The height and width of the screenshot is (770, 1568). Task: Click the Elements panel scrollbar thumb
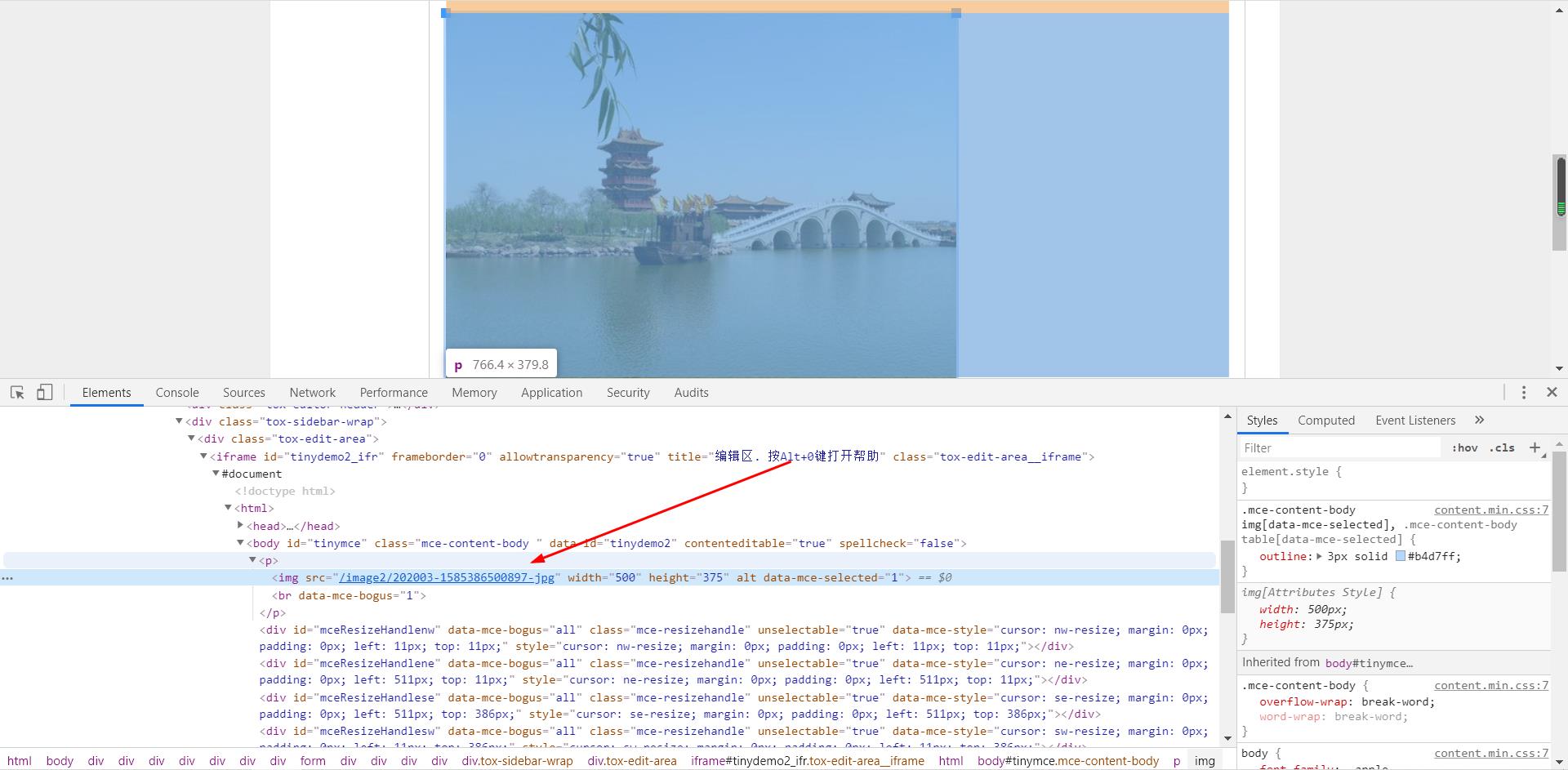pos(1227,576)
